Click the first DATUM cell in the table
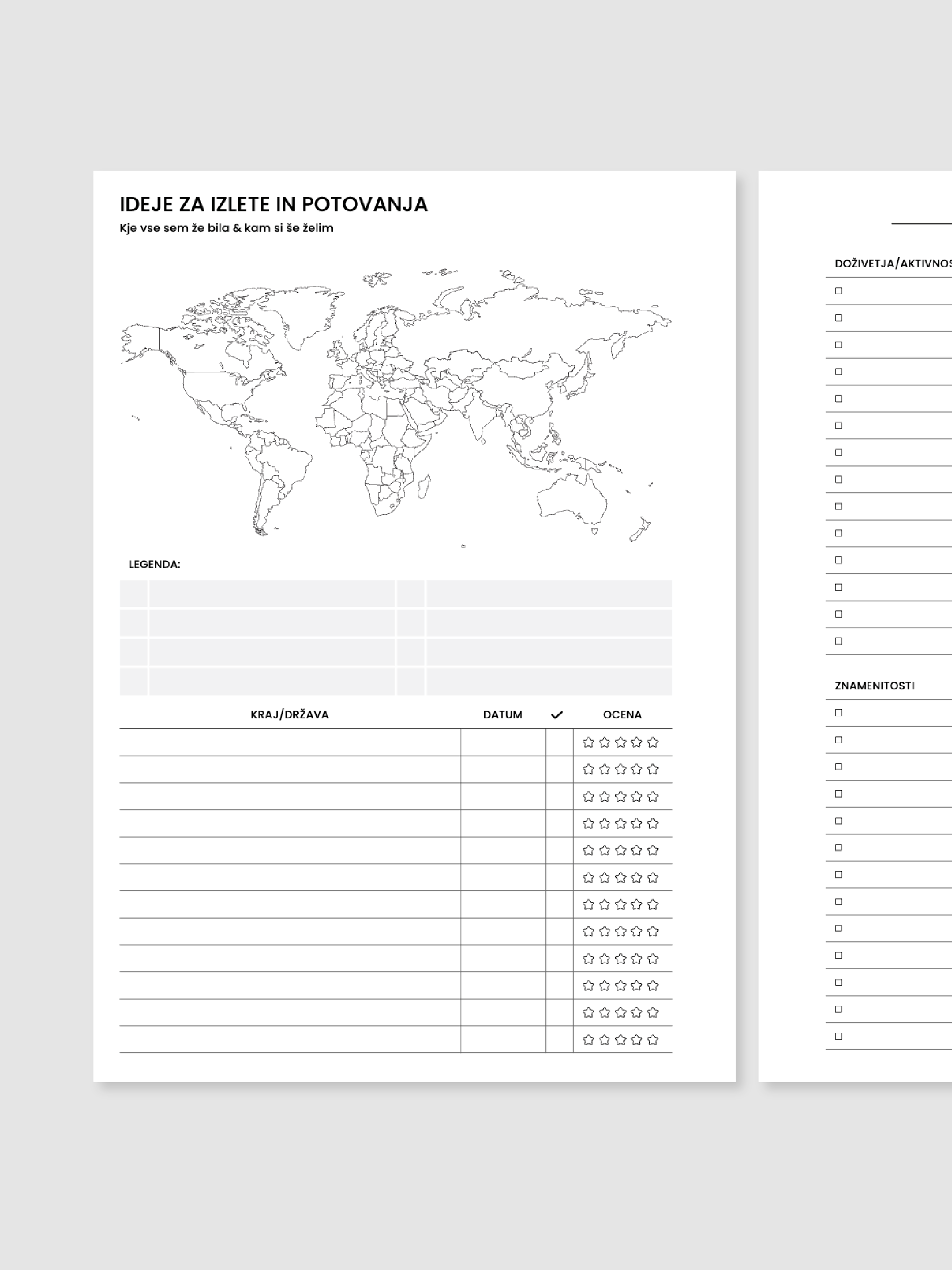Screen dimensions: 952x1270 pyautogui.click(x=503, y=742)
